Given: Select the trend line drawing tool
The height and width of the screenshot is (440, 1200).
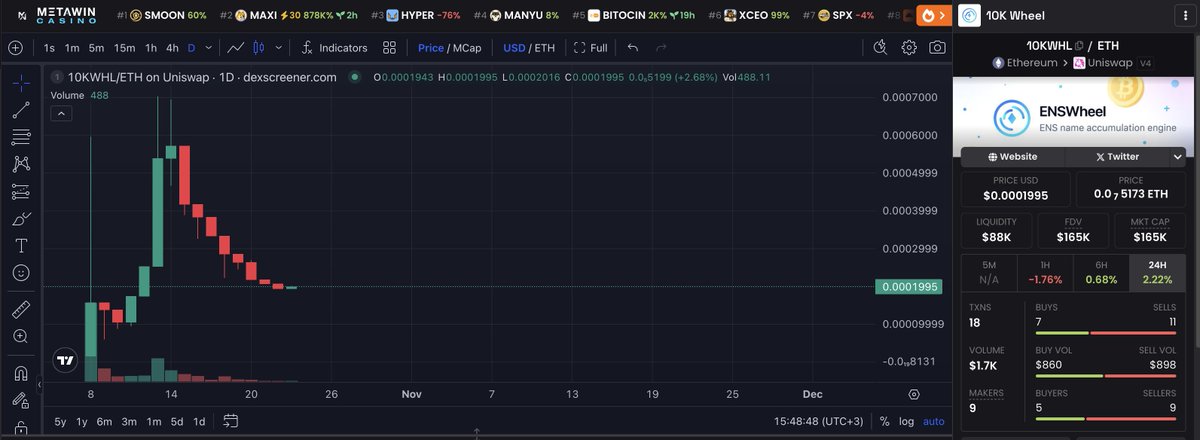Looking at the screenshot, I should 20,110.
